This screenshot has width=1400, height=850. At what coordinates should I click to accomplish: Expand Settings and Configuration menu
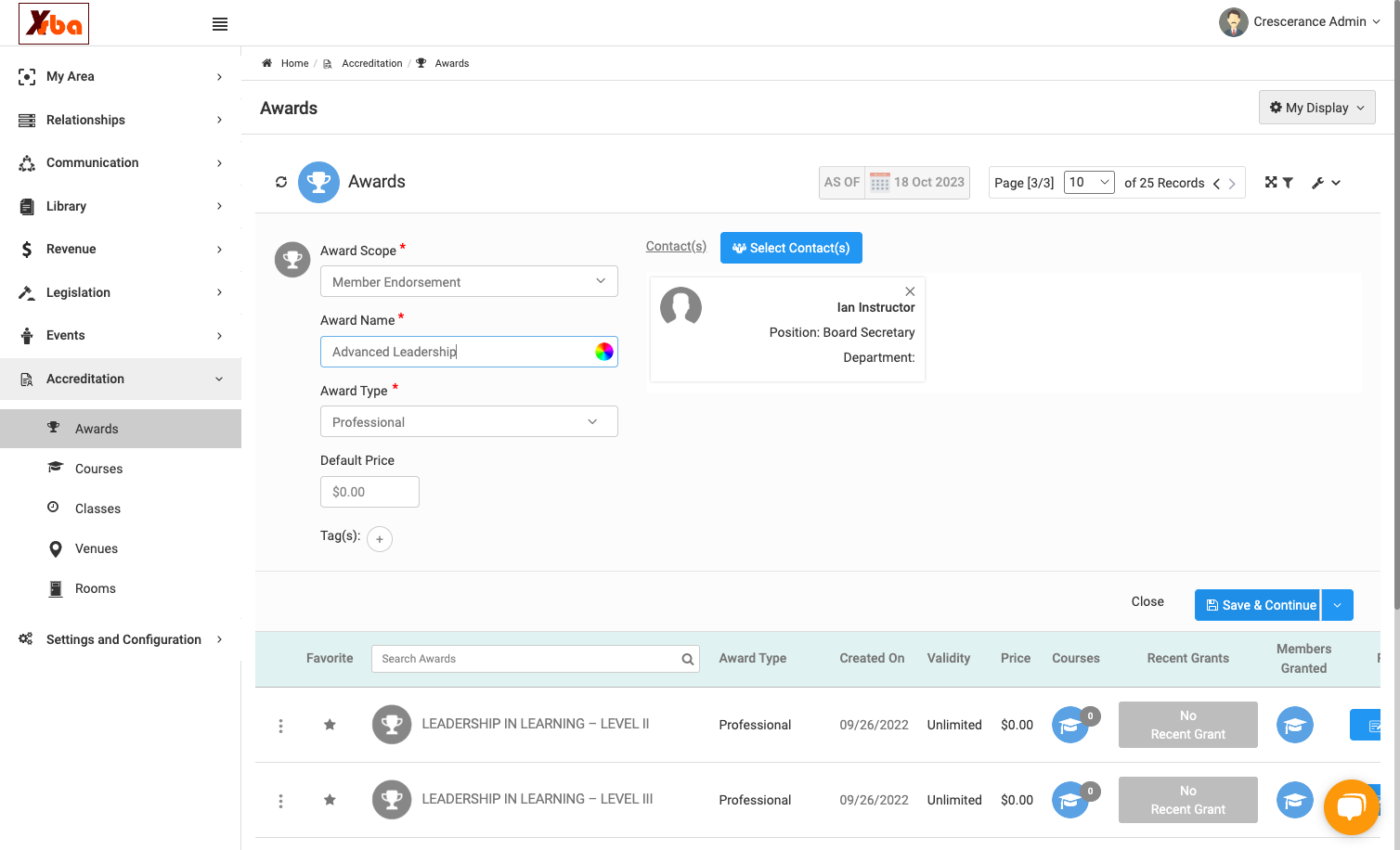[121, 639]
